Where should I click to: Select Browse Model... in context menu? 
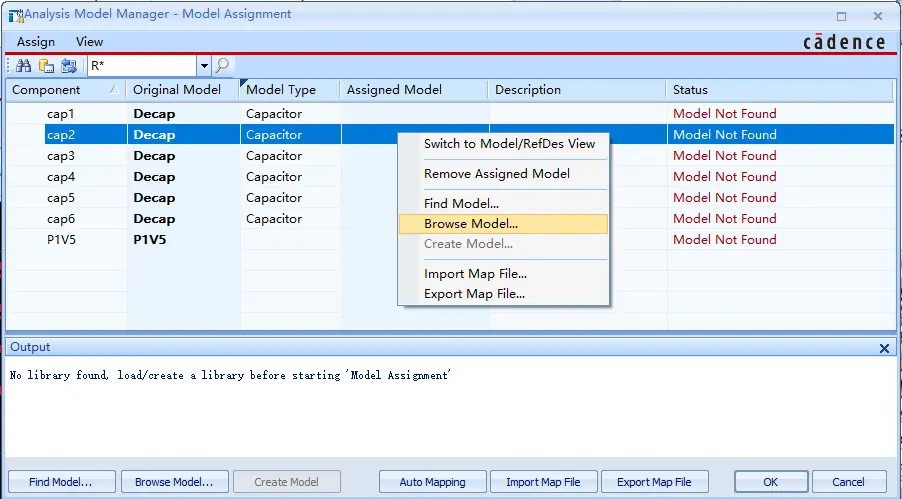tap(503, 224)
